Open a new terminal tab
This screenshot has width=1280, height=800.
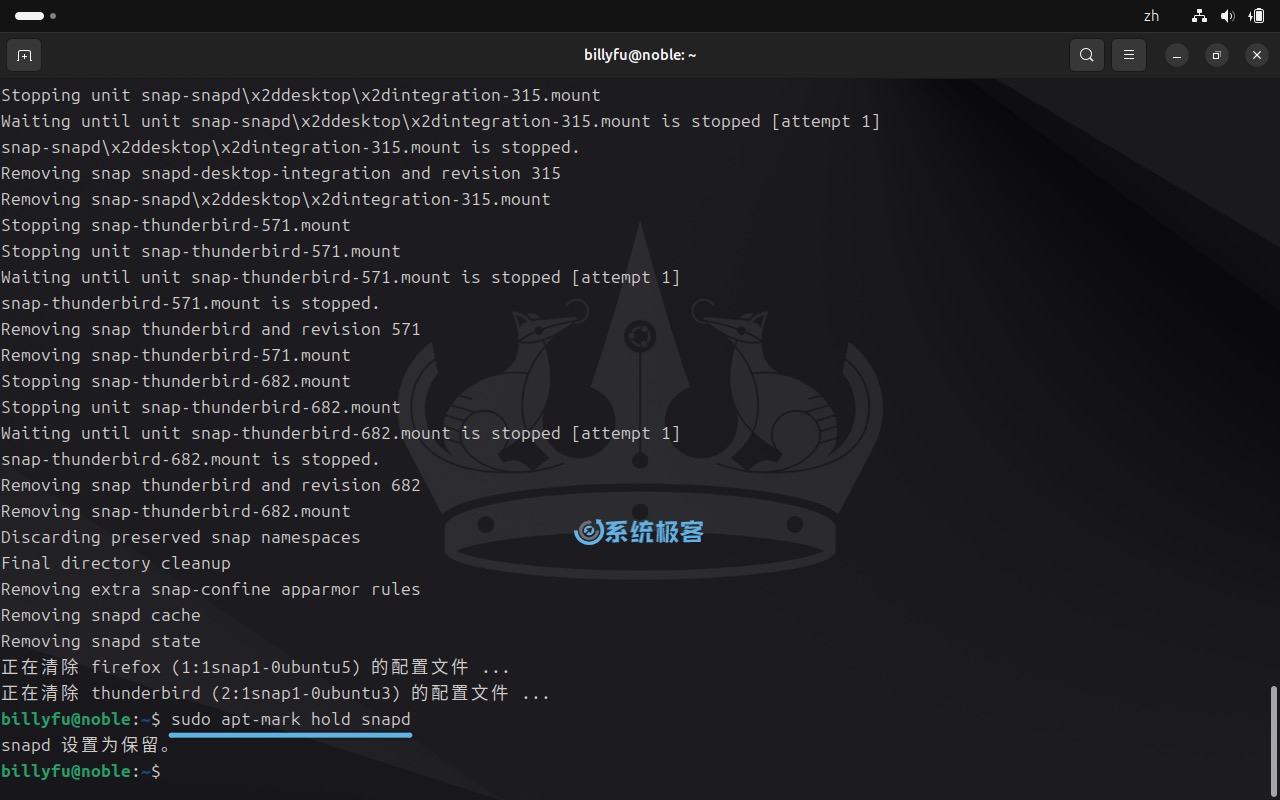pos(24,55)
